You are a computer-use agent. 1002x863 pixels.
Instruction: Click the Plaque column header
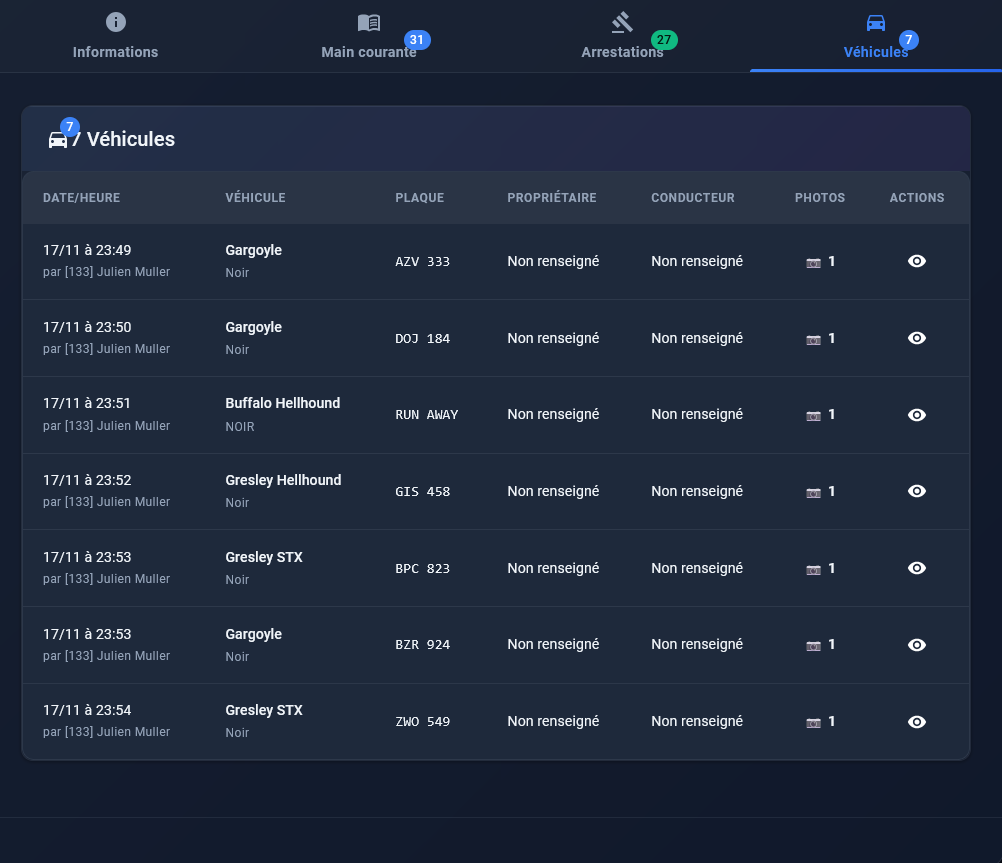419,198
